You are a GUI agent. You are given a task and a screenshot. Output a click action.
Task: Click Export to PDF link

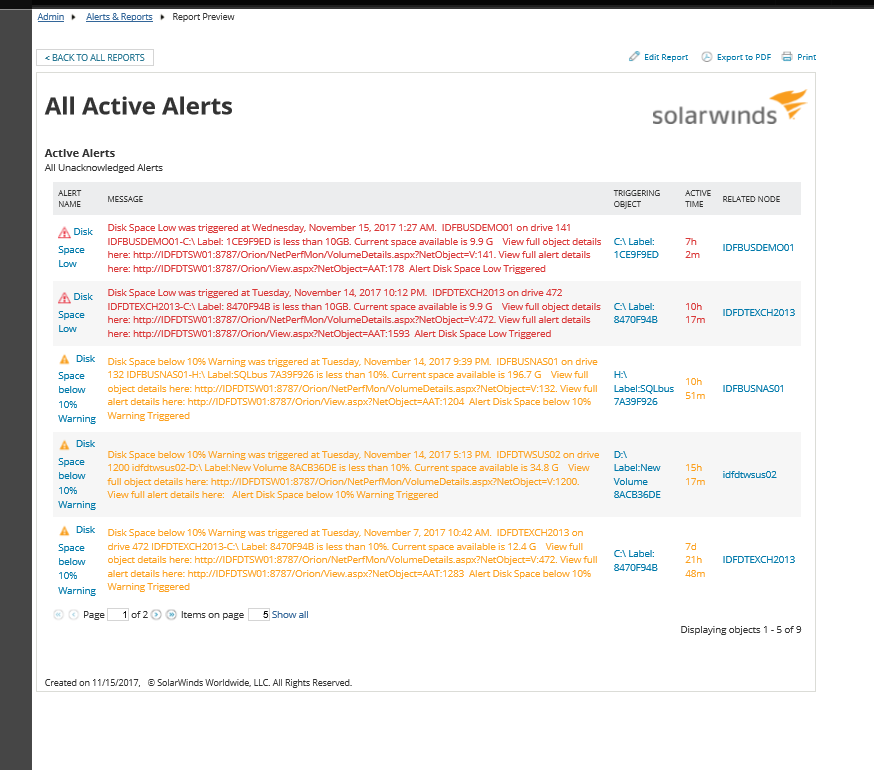(744, 57)
